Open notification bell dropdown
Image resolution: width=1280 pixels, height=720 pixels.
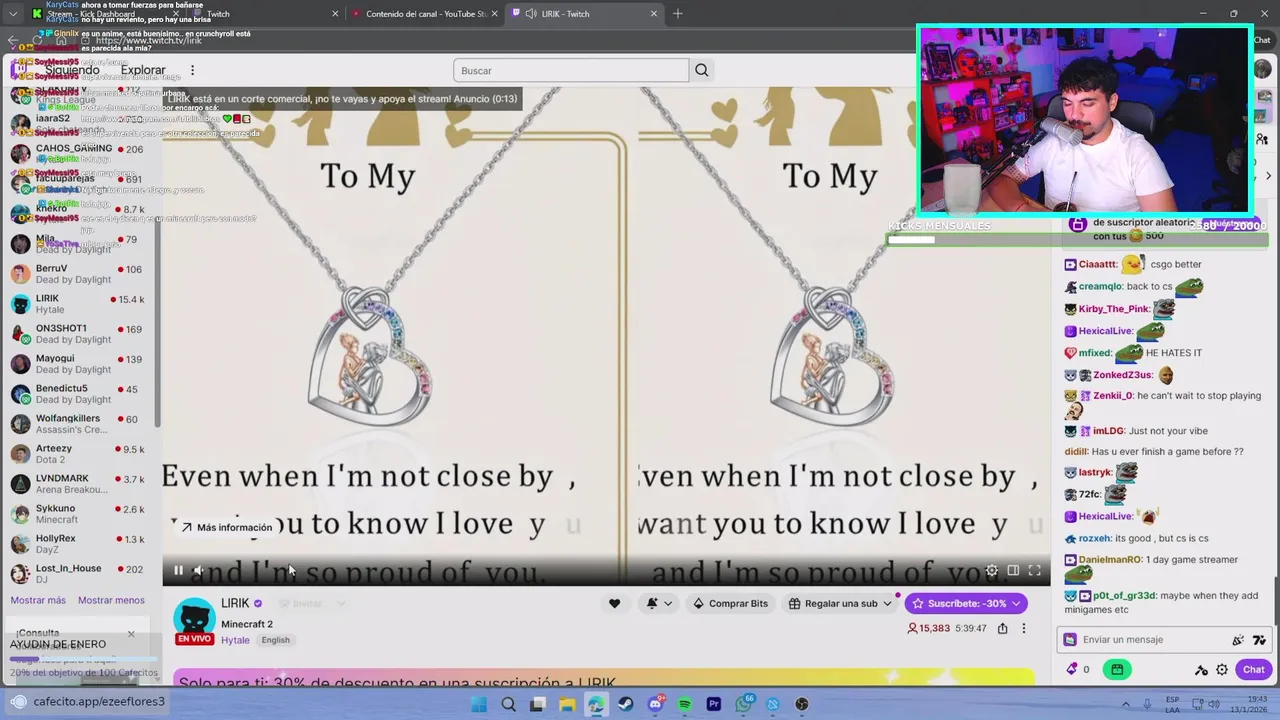tap(659, 603)
